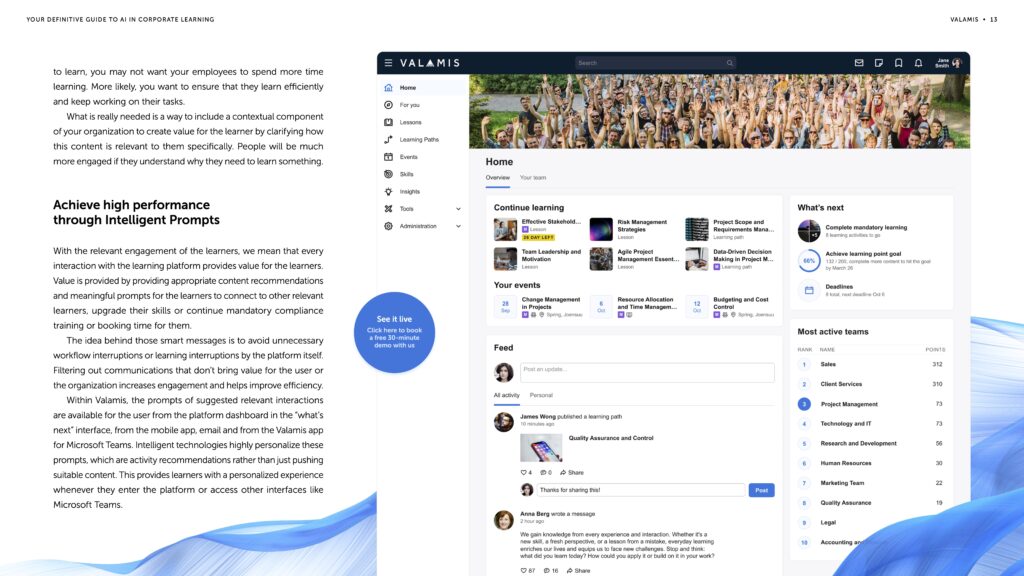
Task: Open Agile Project Management Essentials thumbnail
Action: [601, 259]
